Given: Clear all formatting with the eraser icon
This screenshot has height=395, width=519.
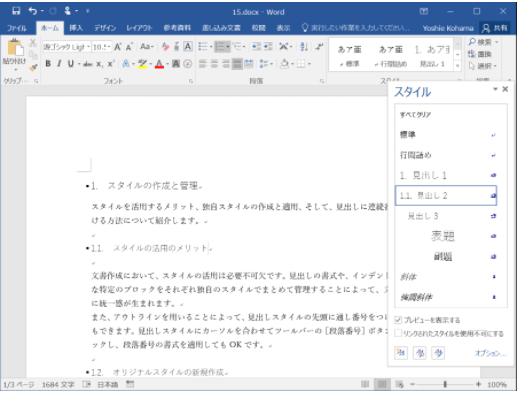Looking at the screenshot, I should point(165,47).
